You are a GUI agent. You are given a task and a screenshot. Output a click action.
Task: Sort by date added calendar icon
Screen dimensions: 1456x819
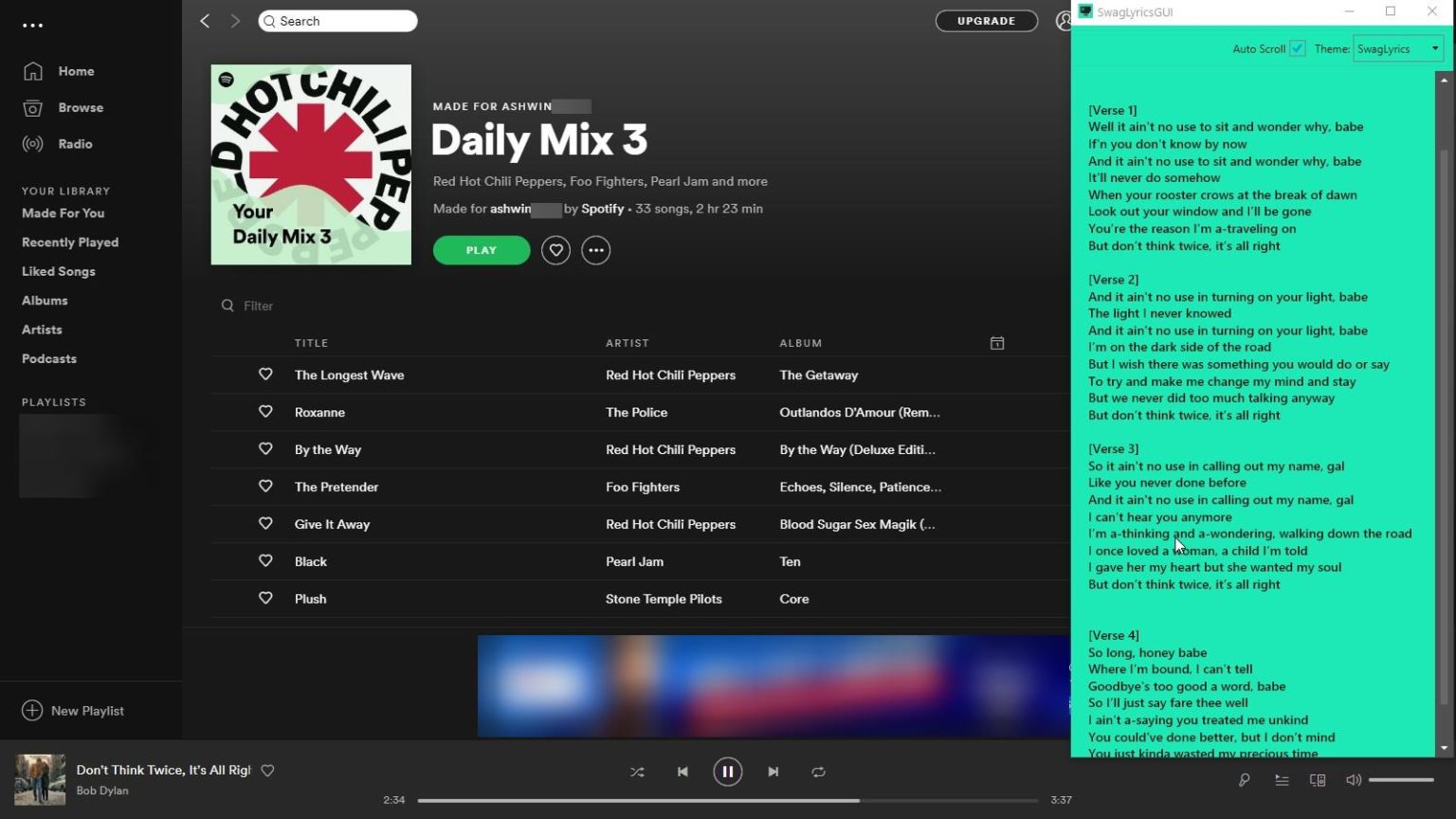pyautogui.click(x=997, y=343)
